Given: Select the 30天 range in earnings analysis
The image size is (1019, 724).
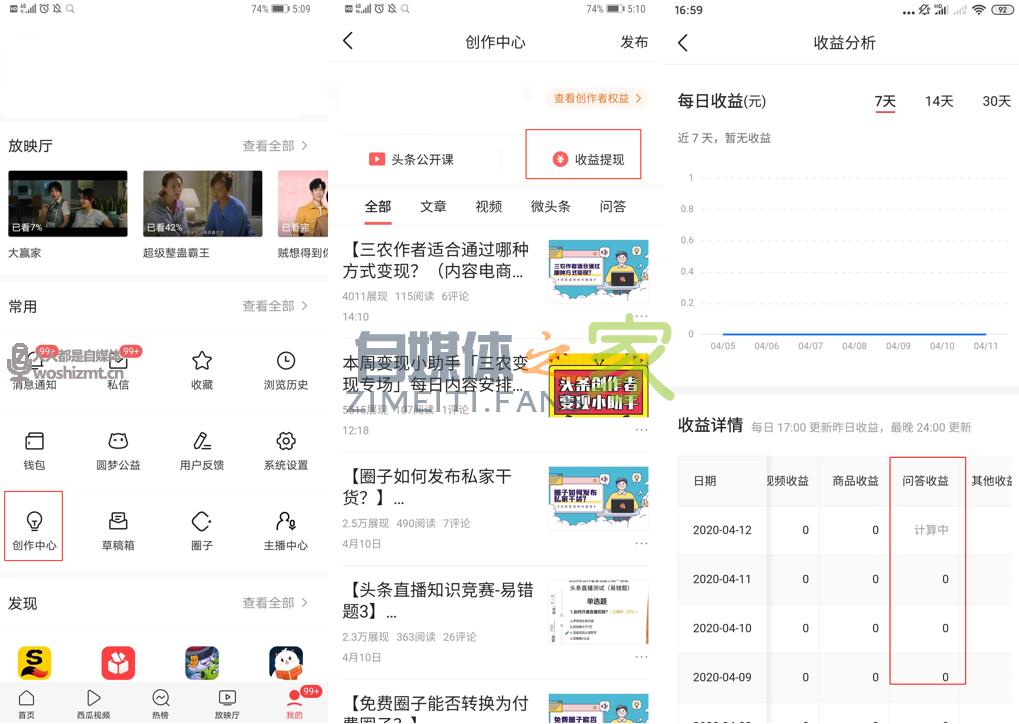Looking at the screenshot, I should (x=997, y=101).
